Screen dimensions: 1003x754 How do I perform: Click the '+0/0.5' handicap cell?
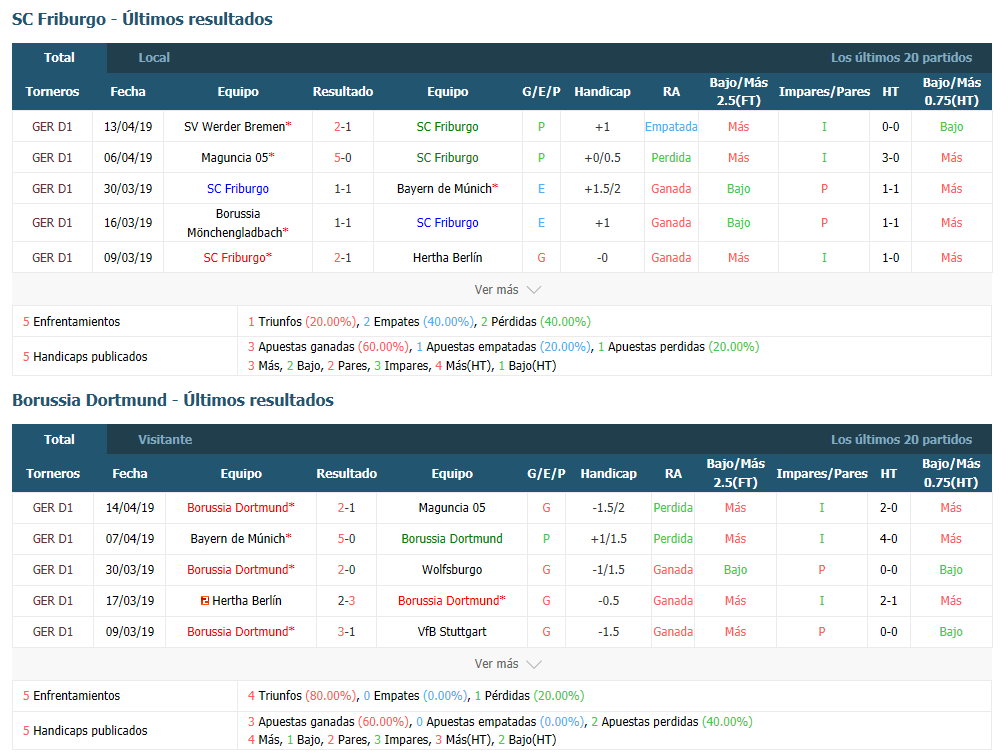(x=602, y=157)
